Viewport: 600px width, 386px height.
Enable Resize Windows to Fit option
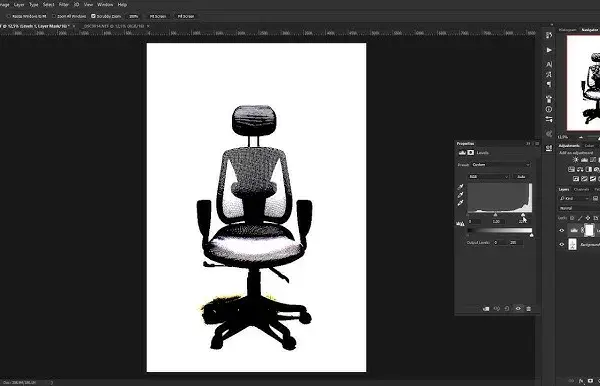[x=9, y=16]
